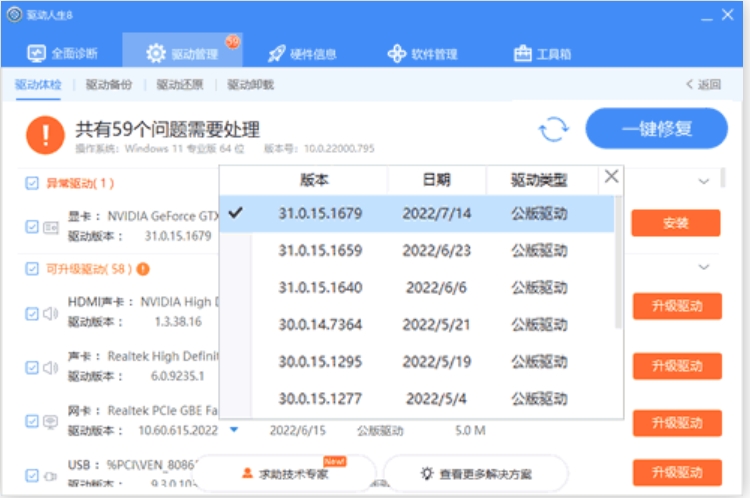Select the 驱动体检 sub-tab
The height and width of the screenshot is (498, 750).
[x=38, y=85]
